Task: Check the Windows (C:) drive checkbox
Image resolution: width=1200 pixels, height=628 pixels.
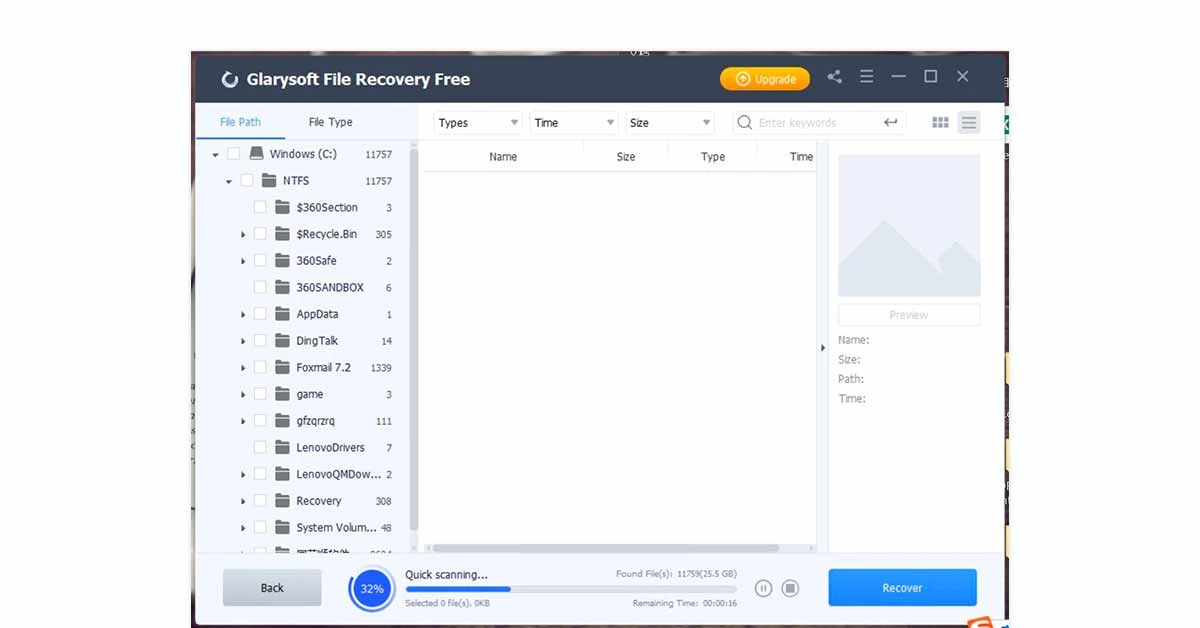Action: (x=234, y=154)
